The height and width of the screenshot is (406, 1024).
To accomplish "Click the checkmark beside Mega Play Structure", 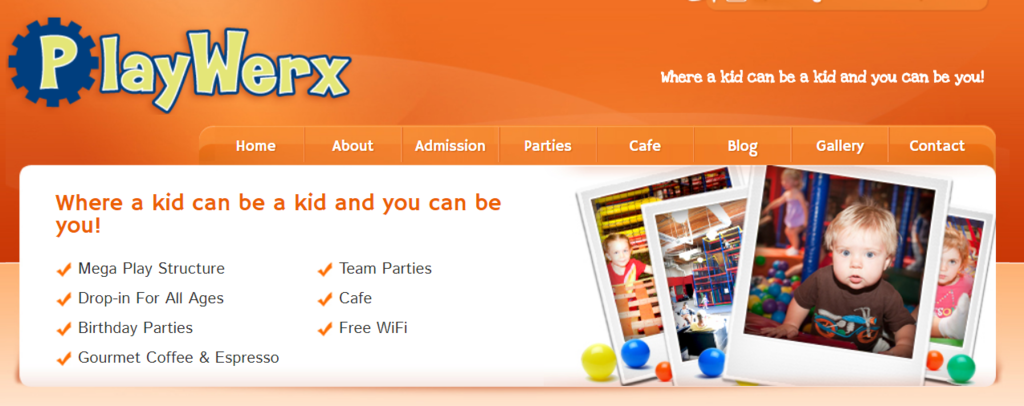I will click(x=64, y=269).
